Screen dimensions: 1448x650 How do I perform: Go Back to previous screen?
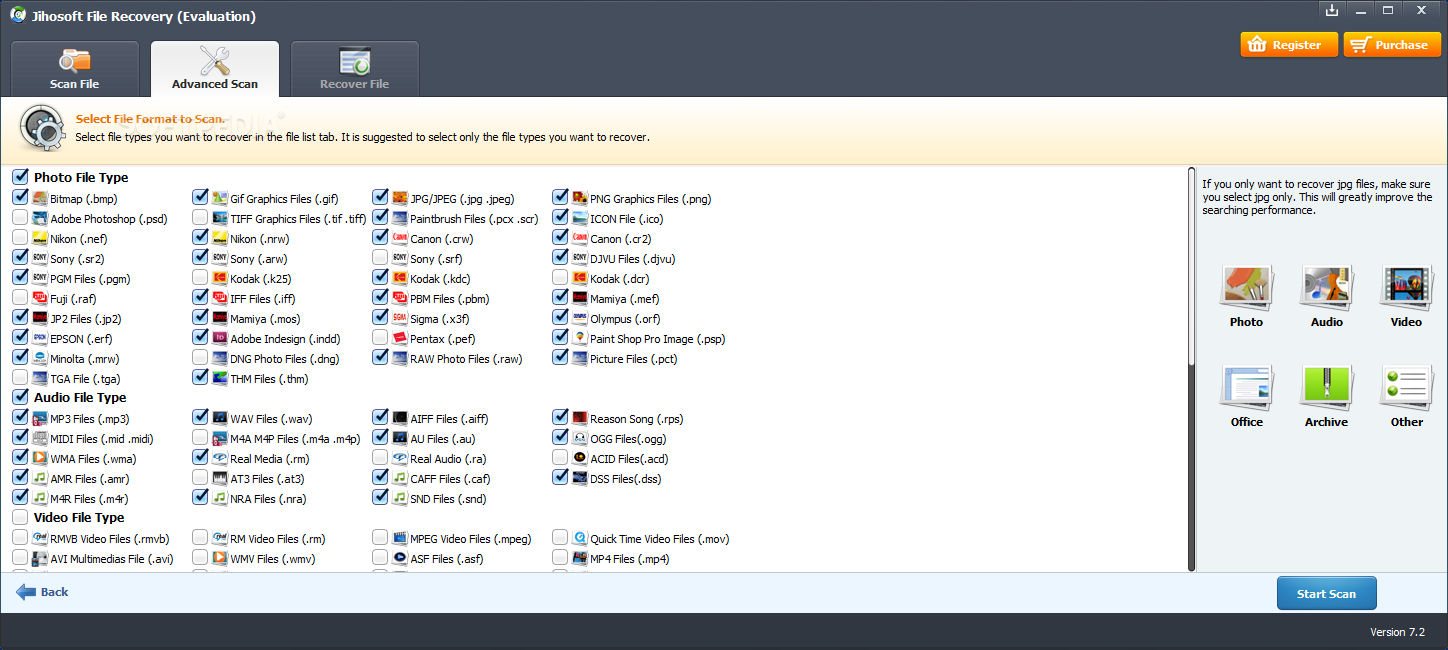pos(43,592)
